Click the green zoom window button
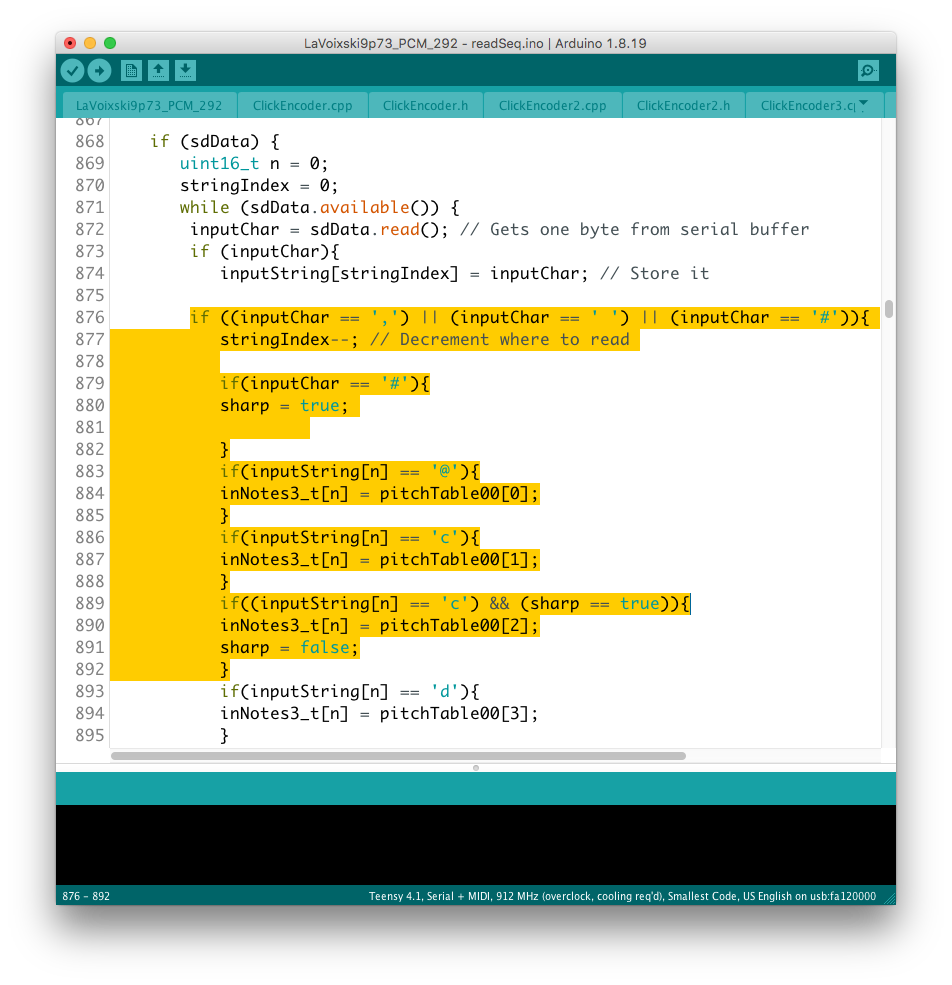 click(x=110, y=43)
